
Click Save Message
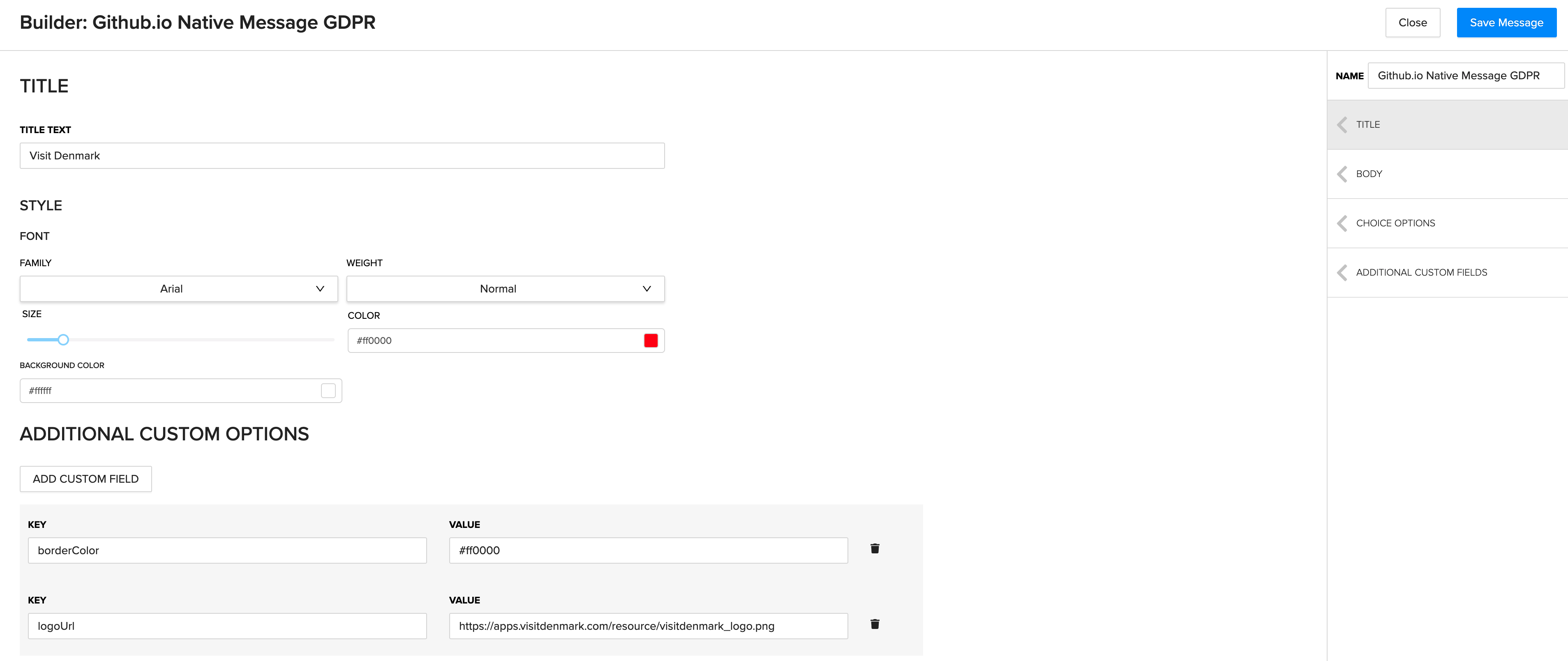1506,23
